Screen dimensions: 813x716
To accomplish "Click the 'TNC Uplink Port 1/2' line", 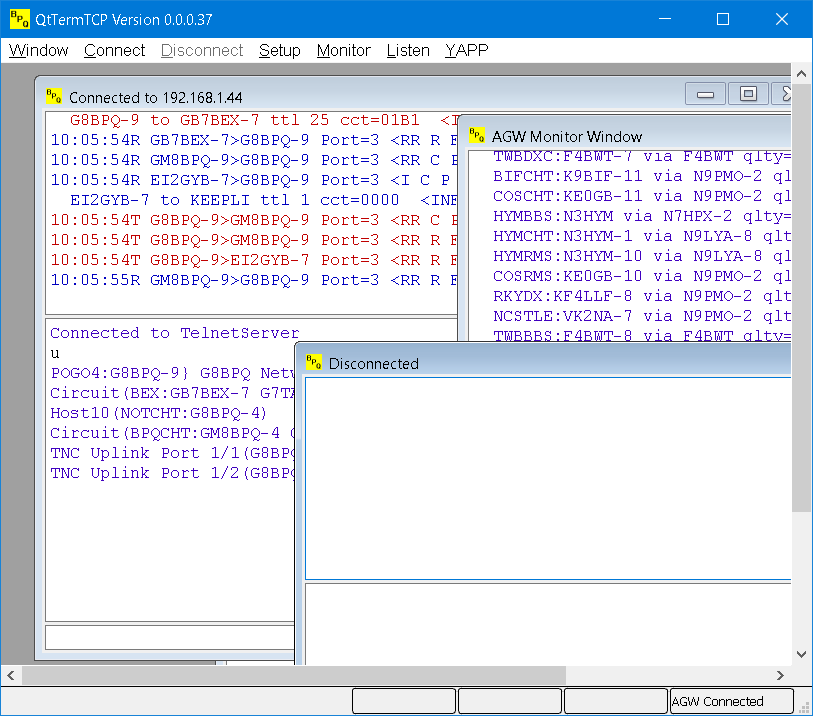I will point(172,473).
